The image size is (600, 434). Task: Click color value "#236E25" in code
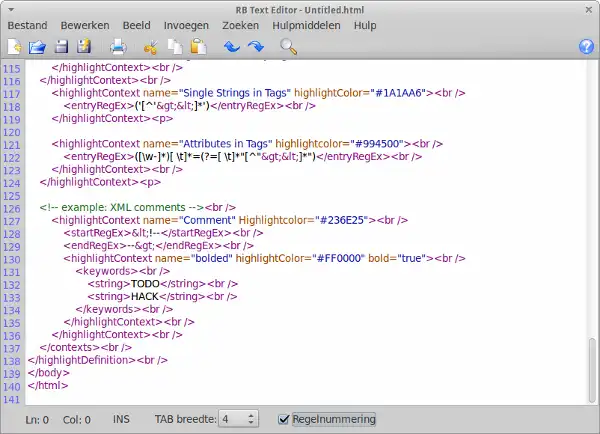[x=341, y=220]
